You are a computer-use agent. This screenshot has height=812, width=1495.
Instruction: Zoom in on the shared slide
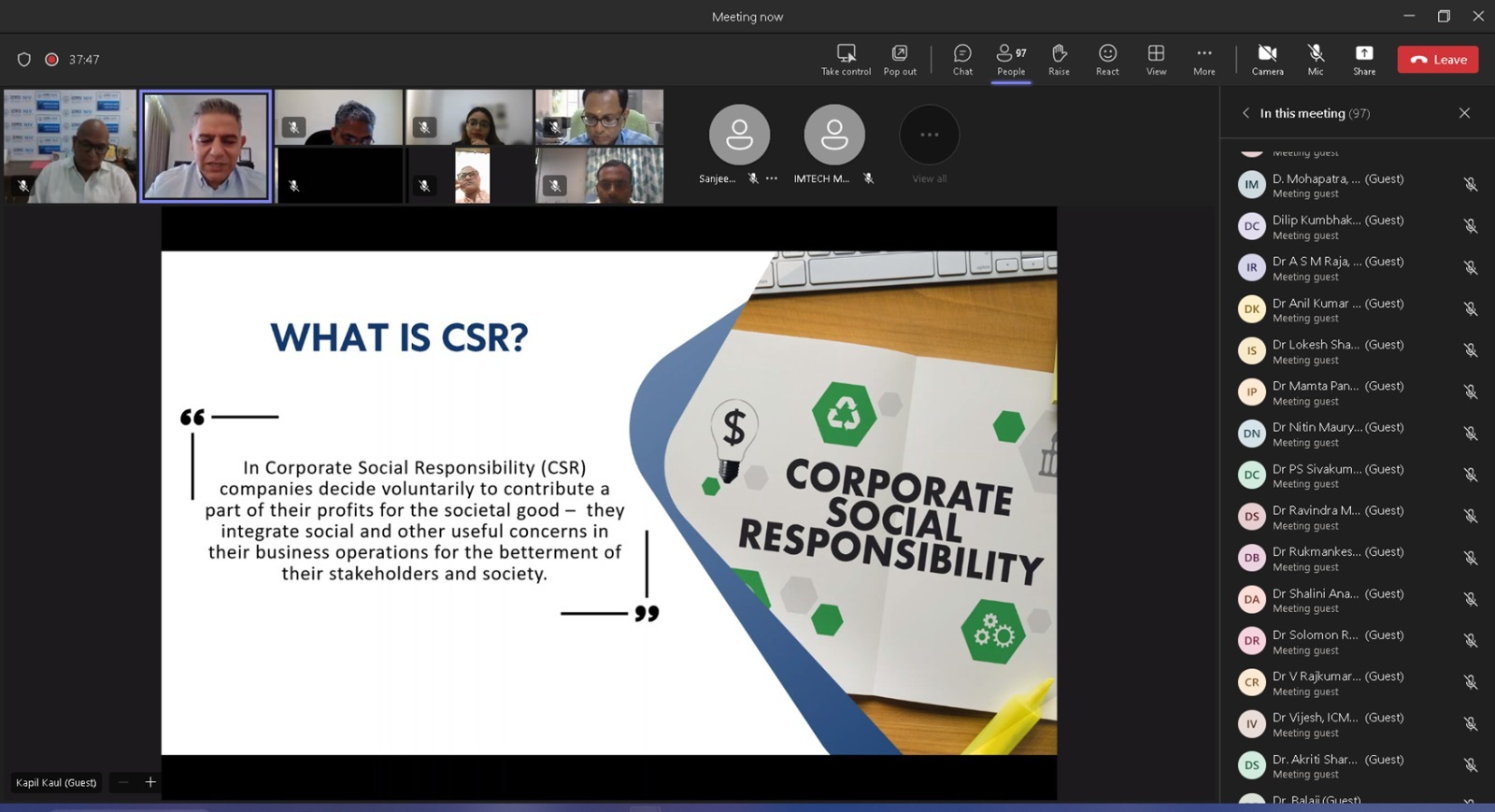coord(150,782)
